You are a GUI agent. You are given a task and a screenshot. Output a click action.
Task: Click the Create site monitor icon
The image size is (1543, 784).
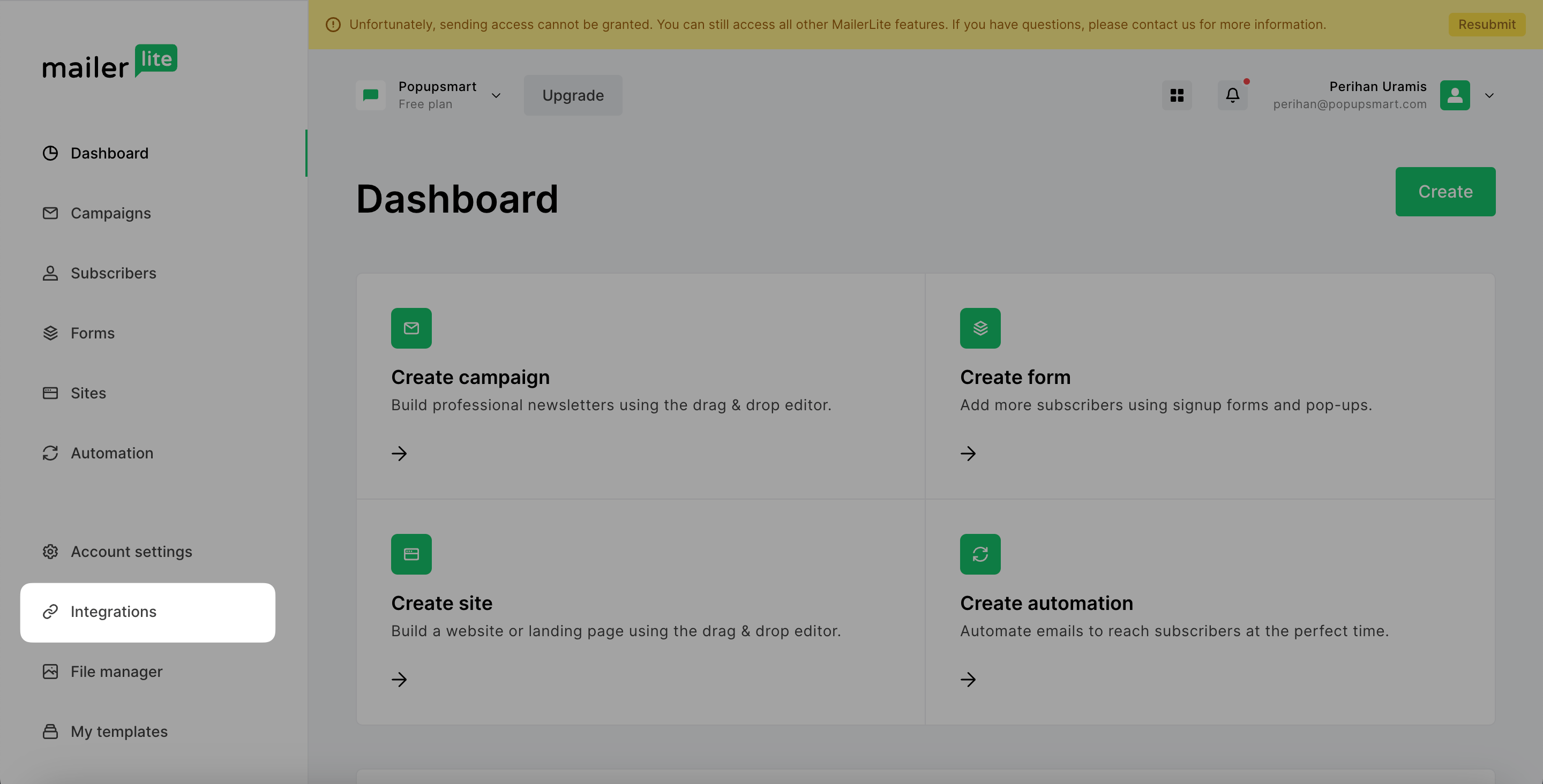click(x=410, y=554)
